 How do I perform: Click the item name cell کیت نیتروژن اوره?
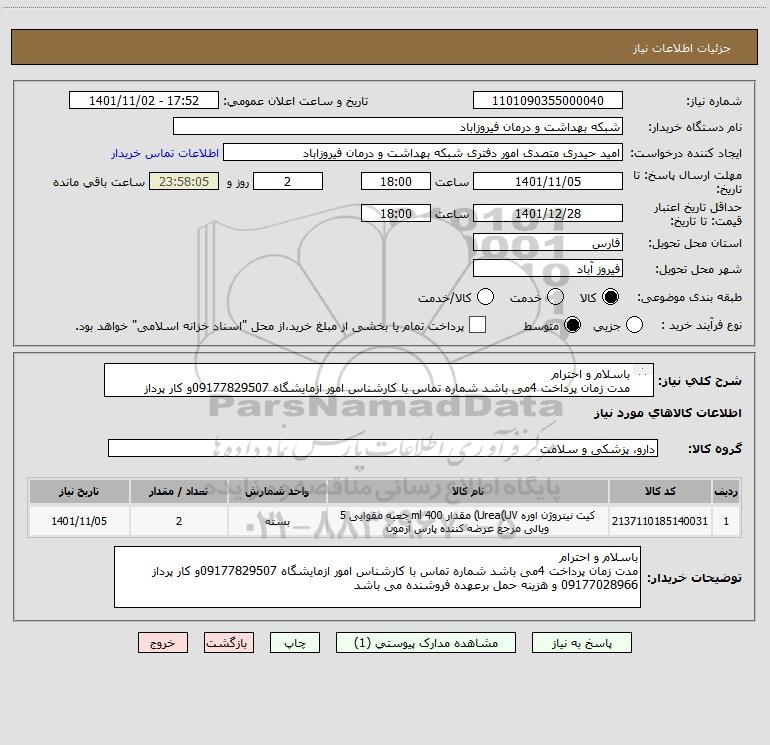pyautogui.click(x=468, y=521)
